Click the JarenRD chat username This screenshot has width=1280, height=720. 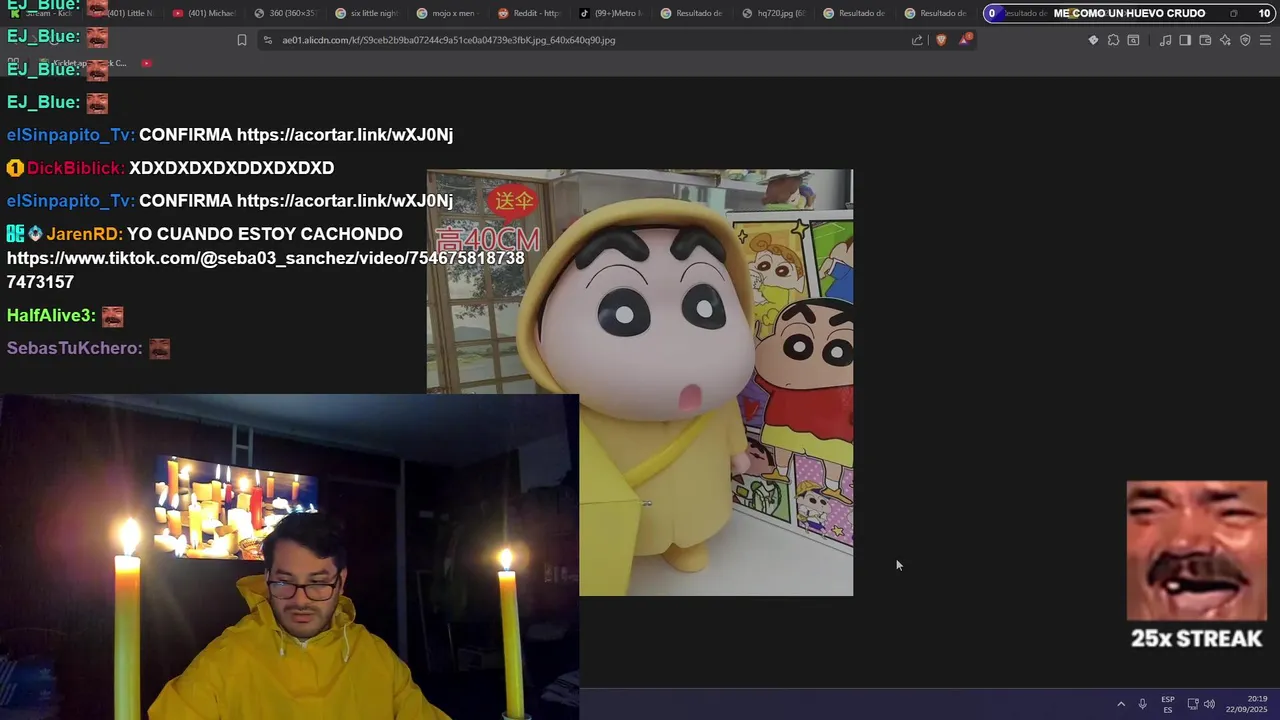click(x=84, y=234)
